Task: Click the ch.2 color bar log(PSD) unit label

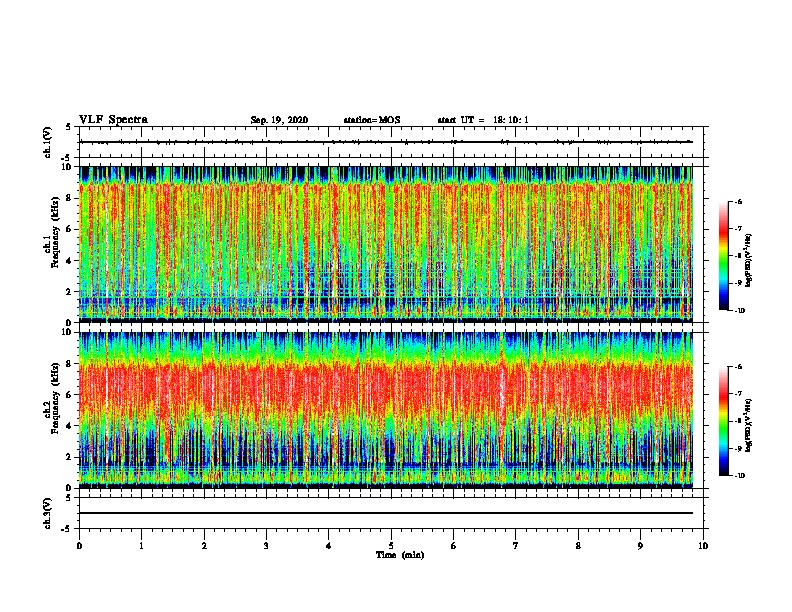Action: pyautogui.click(x=749, y=425)
